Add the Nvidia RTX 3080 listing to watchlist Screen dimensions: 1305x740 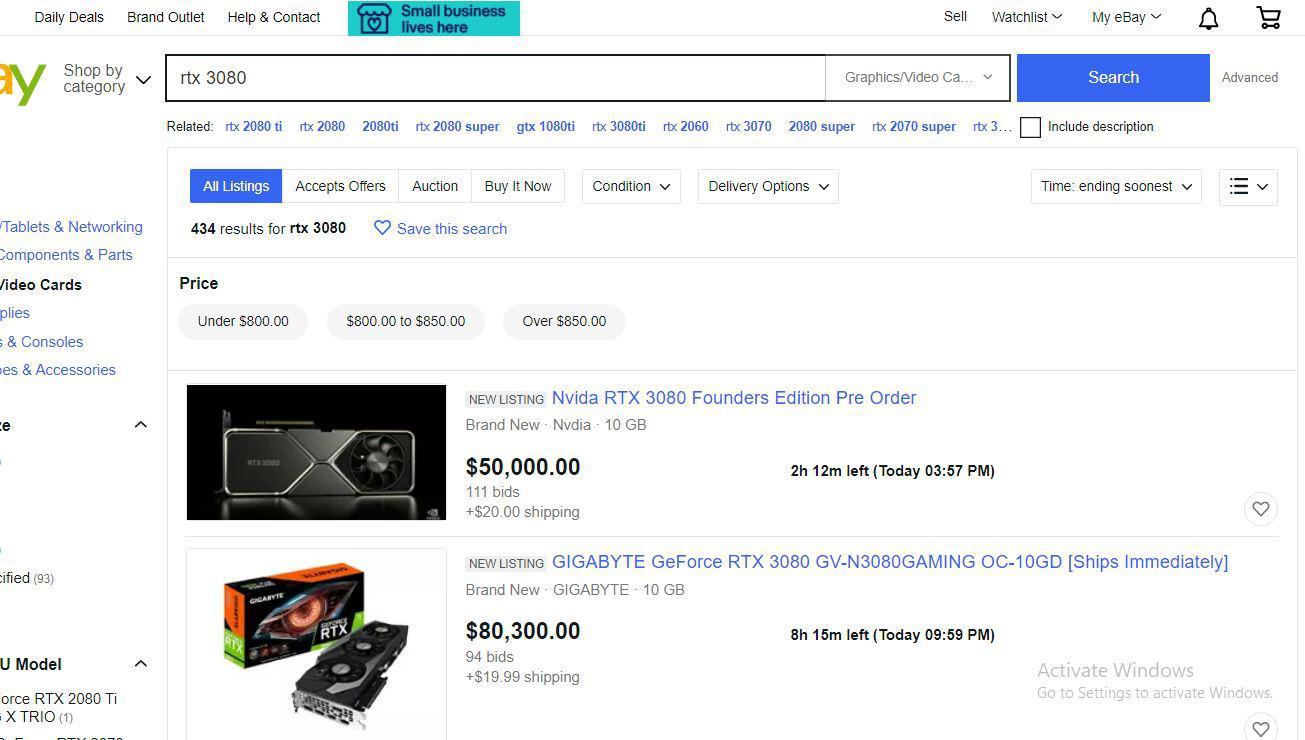(1260, 509)
